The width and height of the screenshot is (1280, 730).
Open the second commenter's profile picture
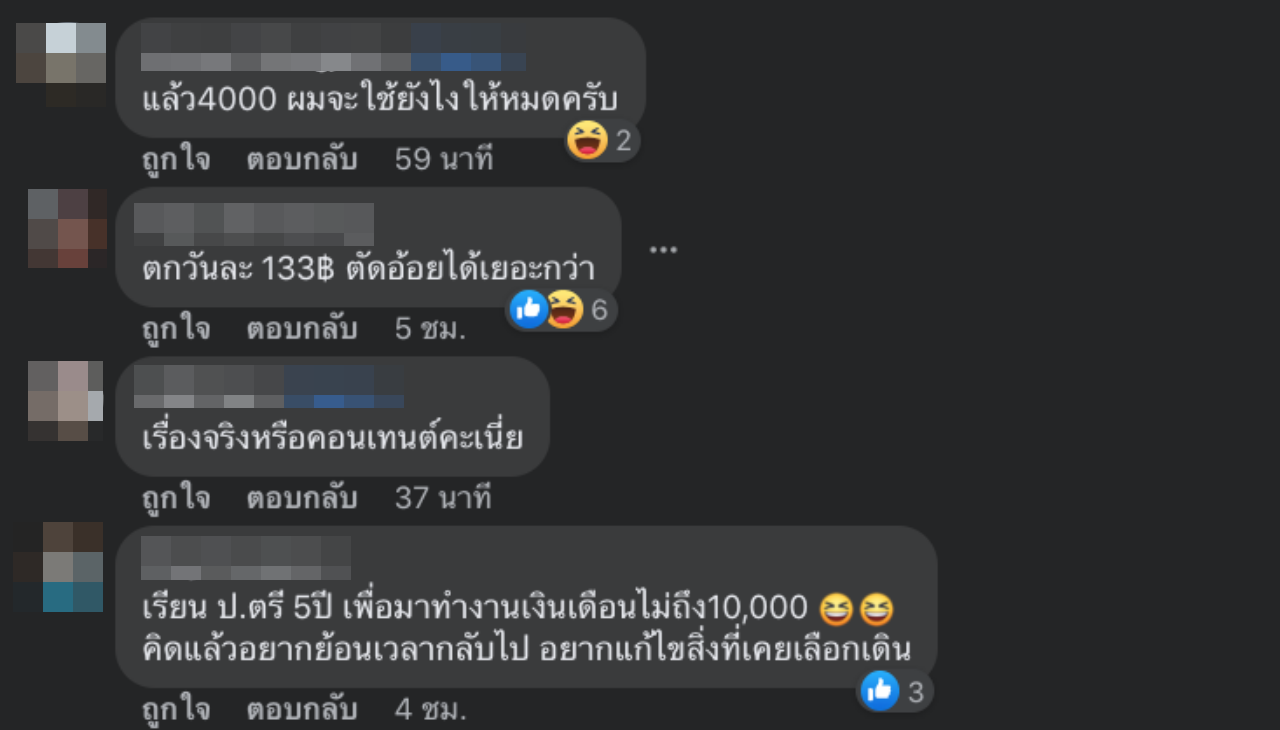(x=67, y=228)
